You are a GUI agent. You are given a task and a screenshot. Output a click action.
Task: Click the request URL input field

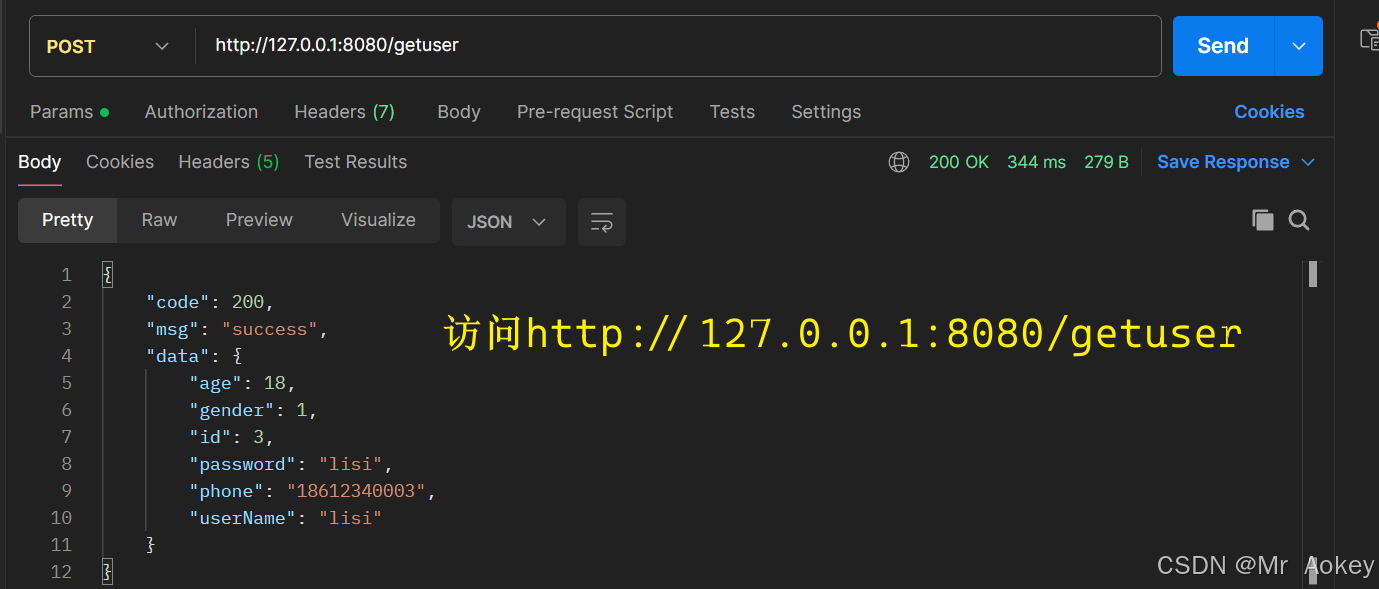pyautogui.click(x=677, y=45)
